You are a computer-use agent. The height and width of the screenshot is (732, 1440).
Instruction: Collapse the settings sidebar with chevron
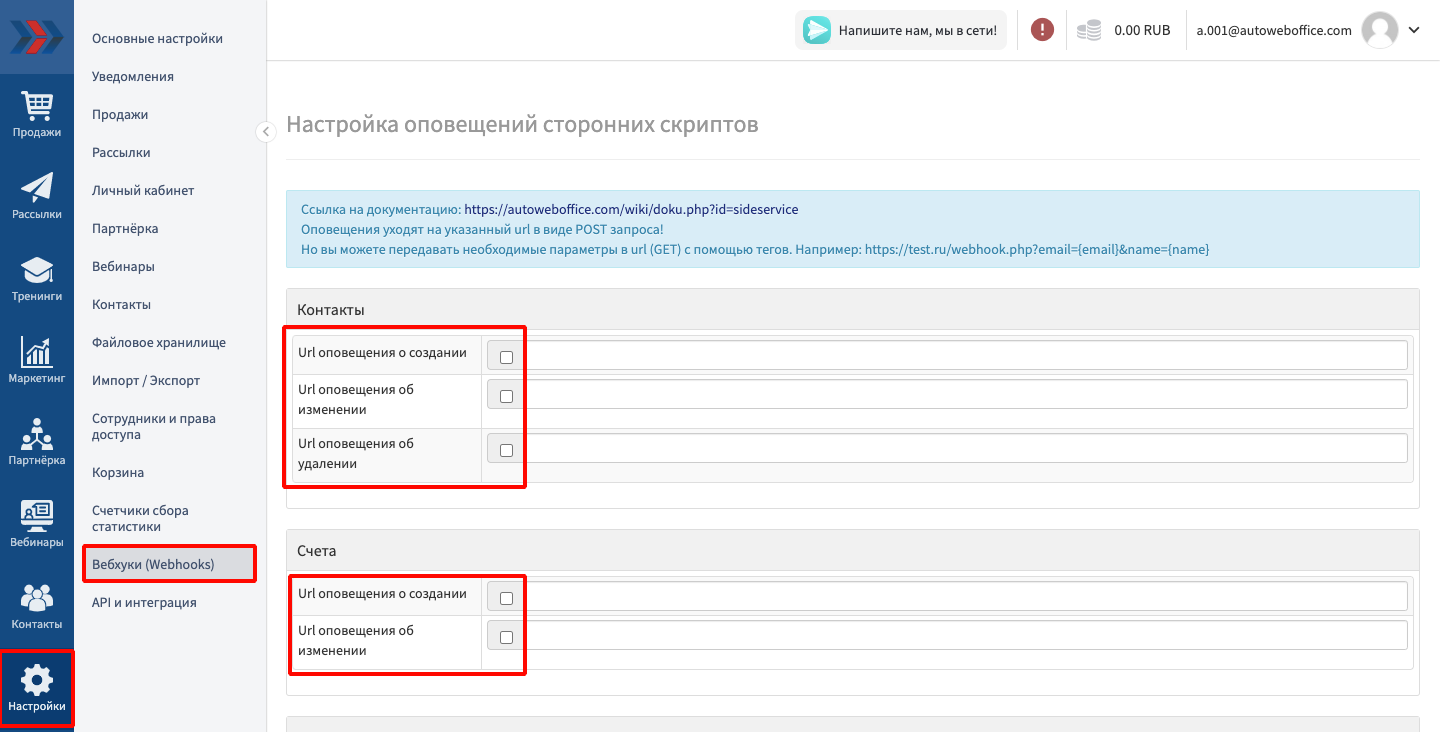[266, 131]
